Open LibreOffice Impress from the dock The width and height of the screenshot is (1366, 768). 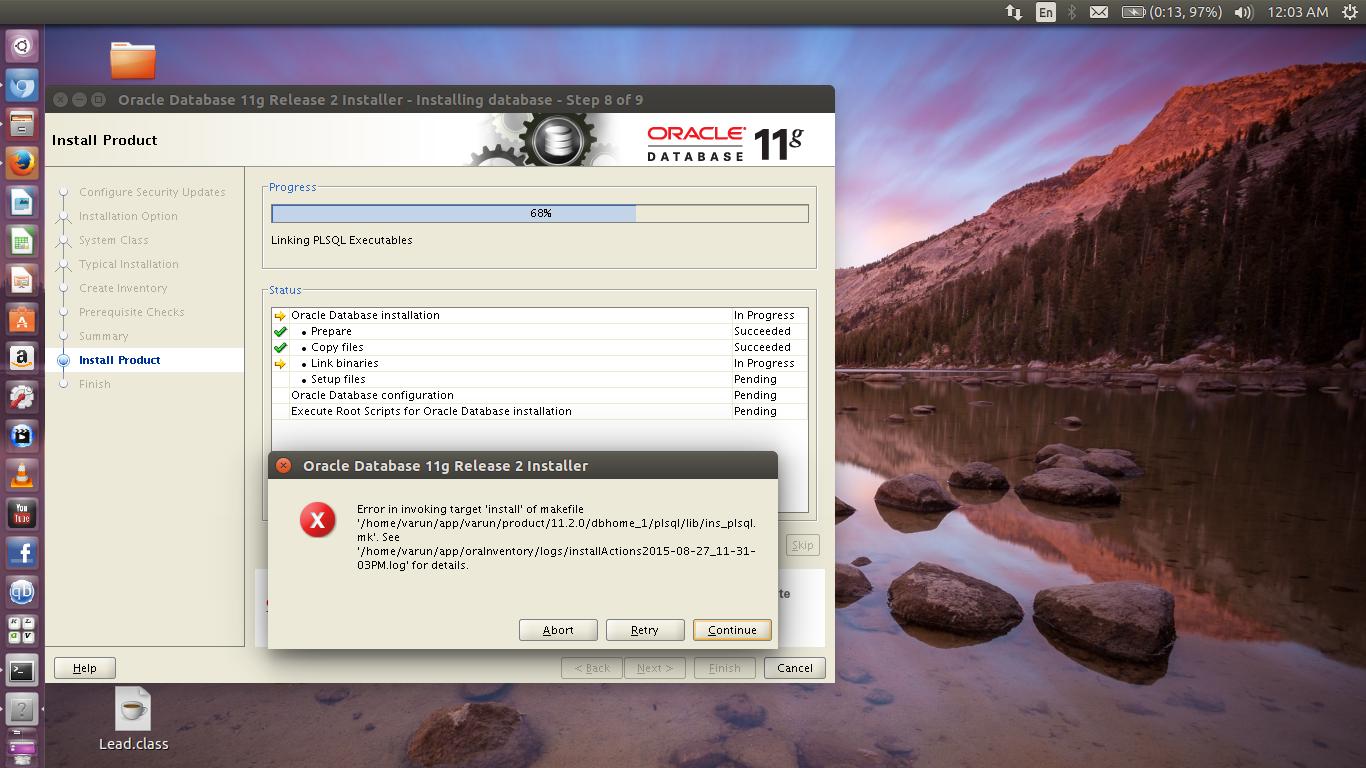(22, 280)
